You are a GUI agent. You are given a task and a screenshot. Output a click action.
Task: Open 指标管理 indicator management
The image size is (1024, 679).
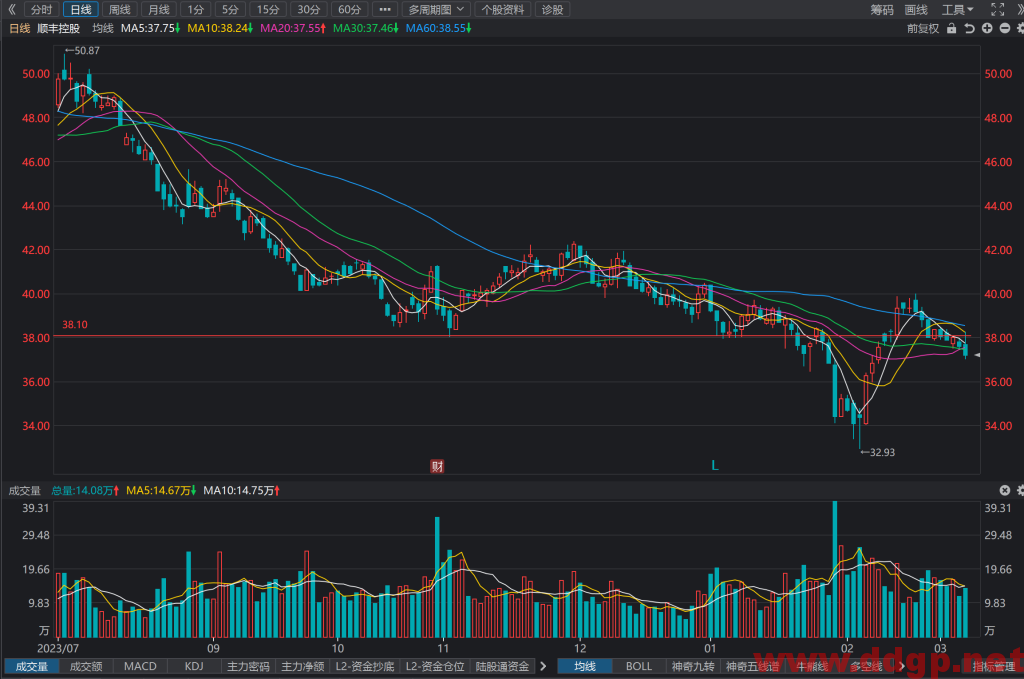[x=994, y=666]
